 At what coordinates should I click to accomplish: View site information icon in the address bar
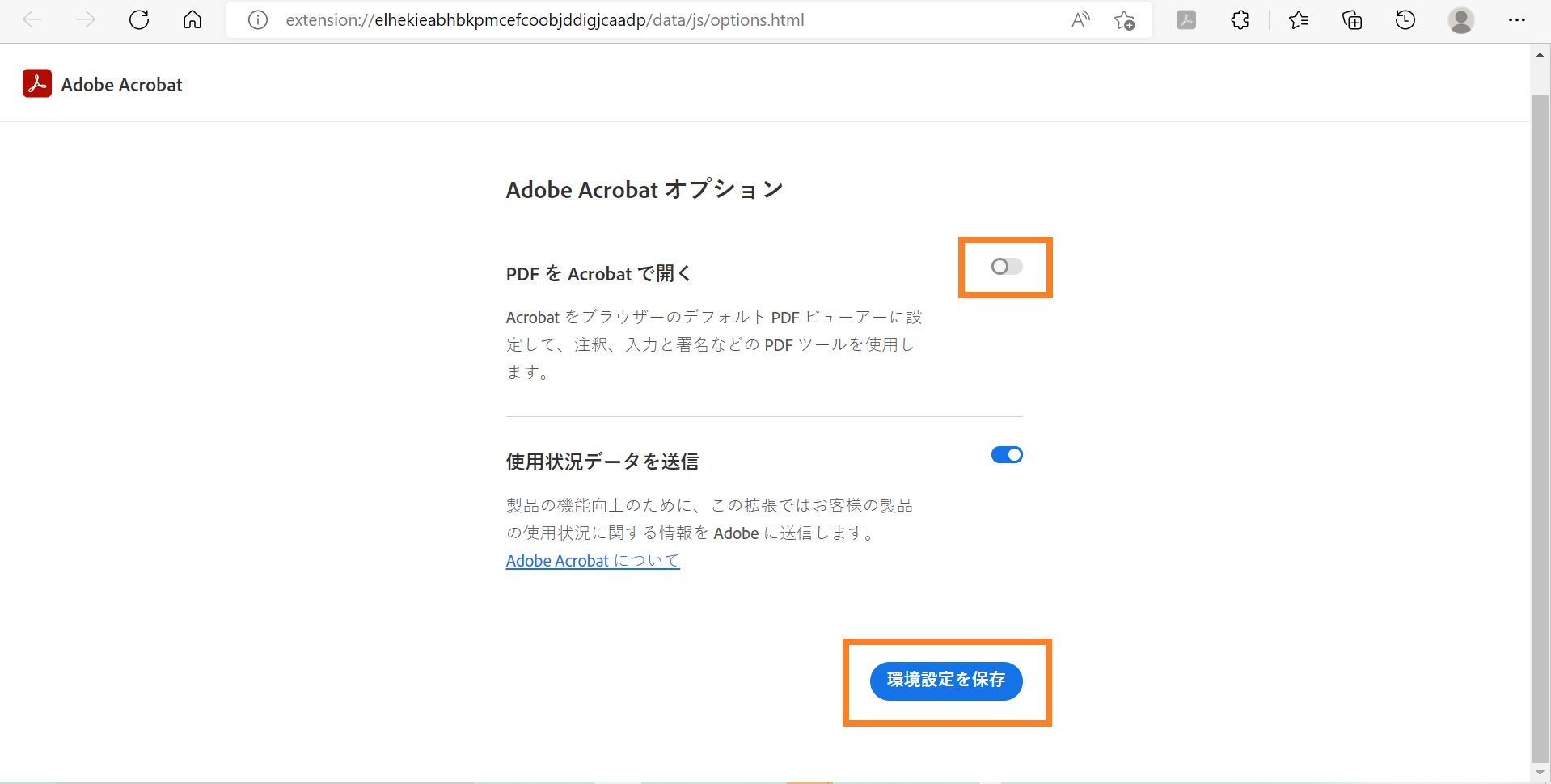pos(257,19)
